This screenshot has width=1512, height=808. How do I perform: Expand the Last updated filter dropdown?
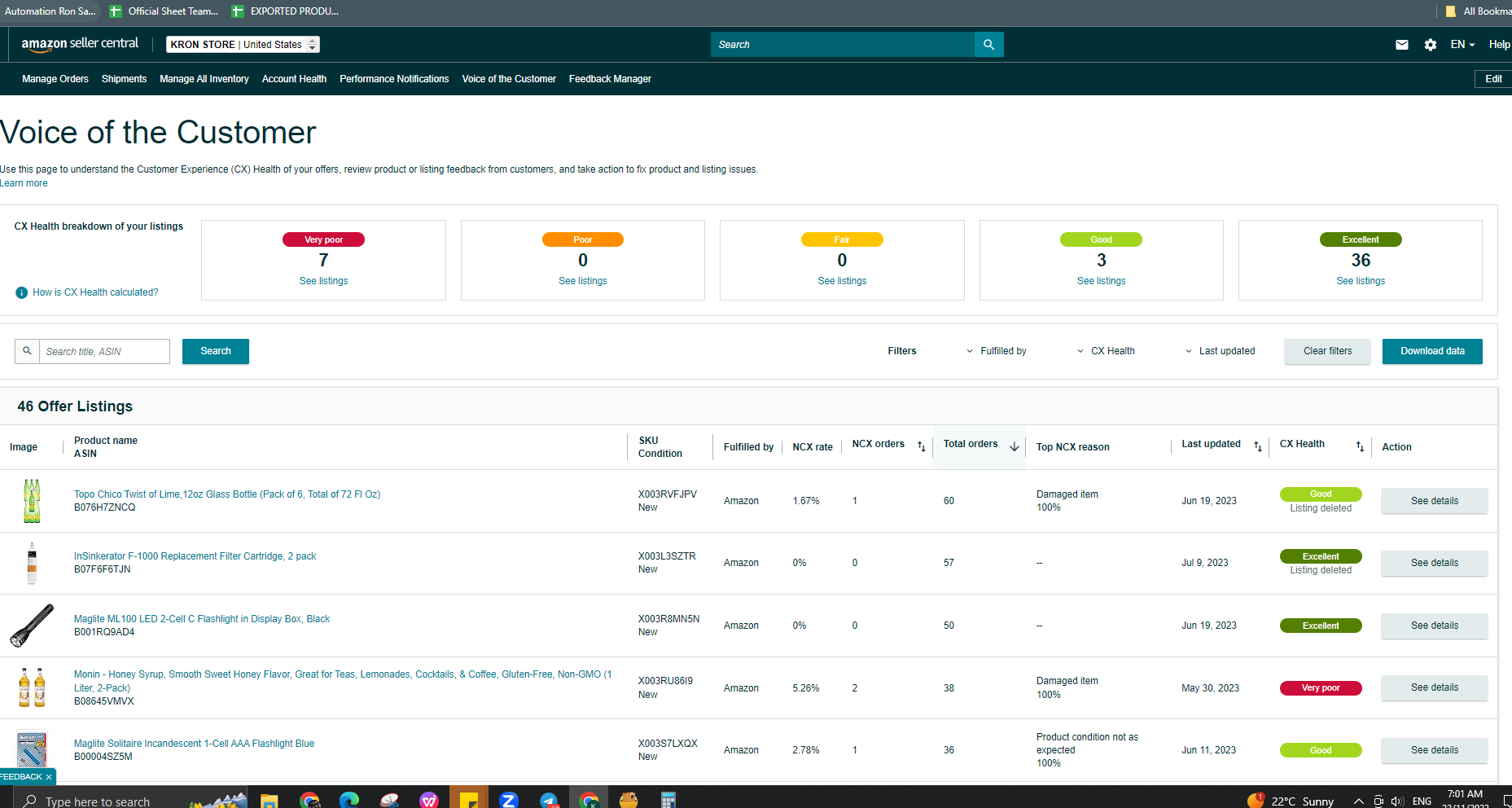[1220, 351]
